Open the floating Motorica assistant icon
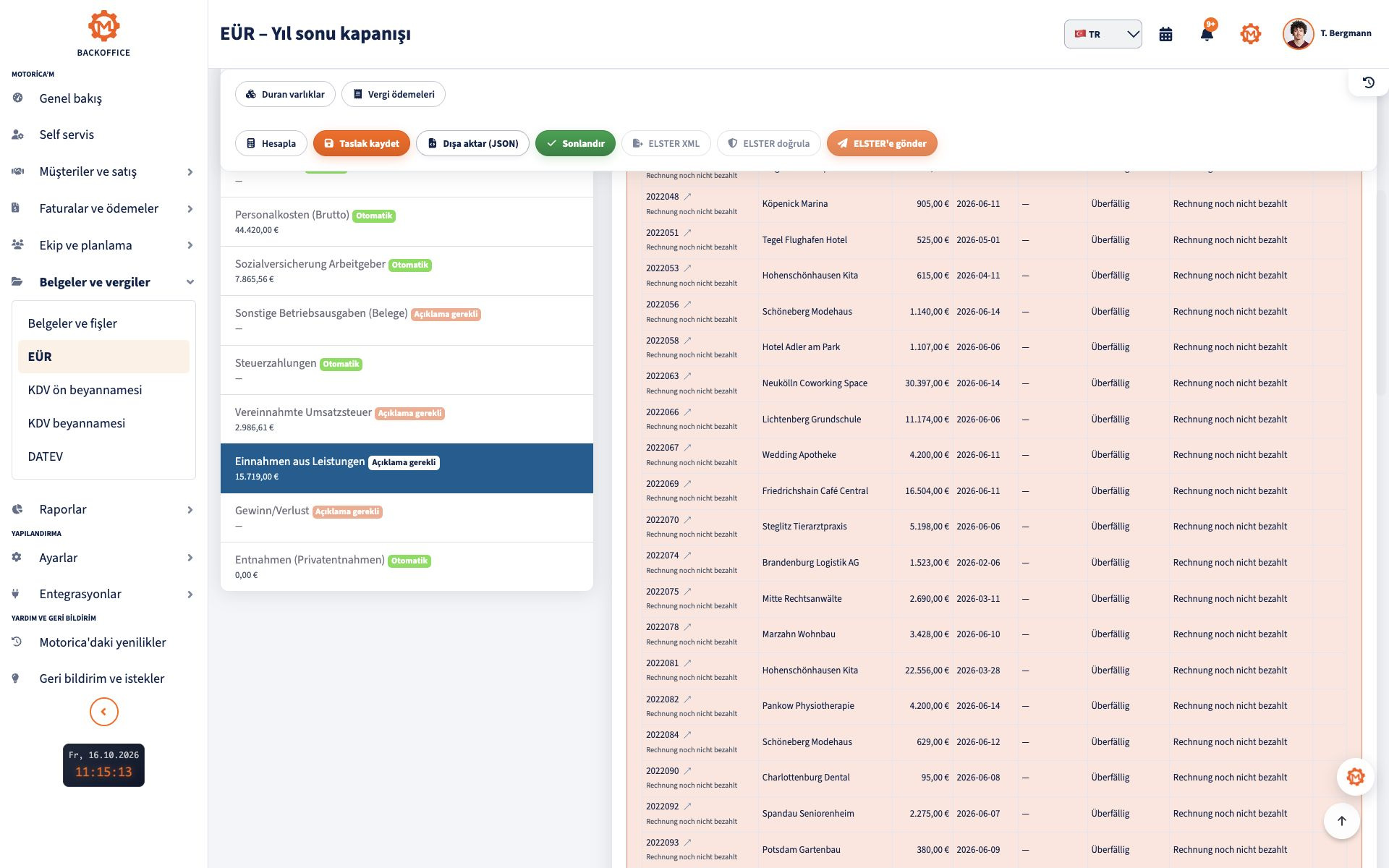1389x868 pixels. tap(1355, 777)
